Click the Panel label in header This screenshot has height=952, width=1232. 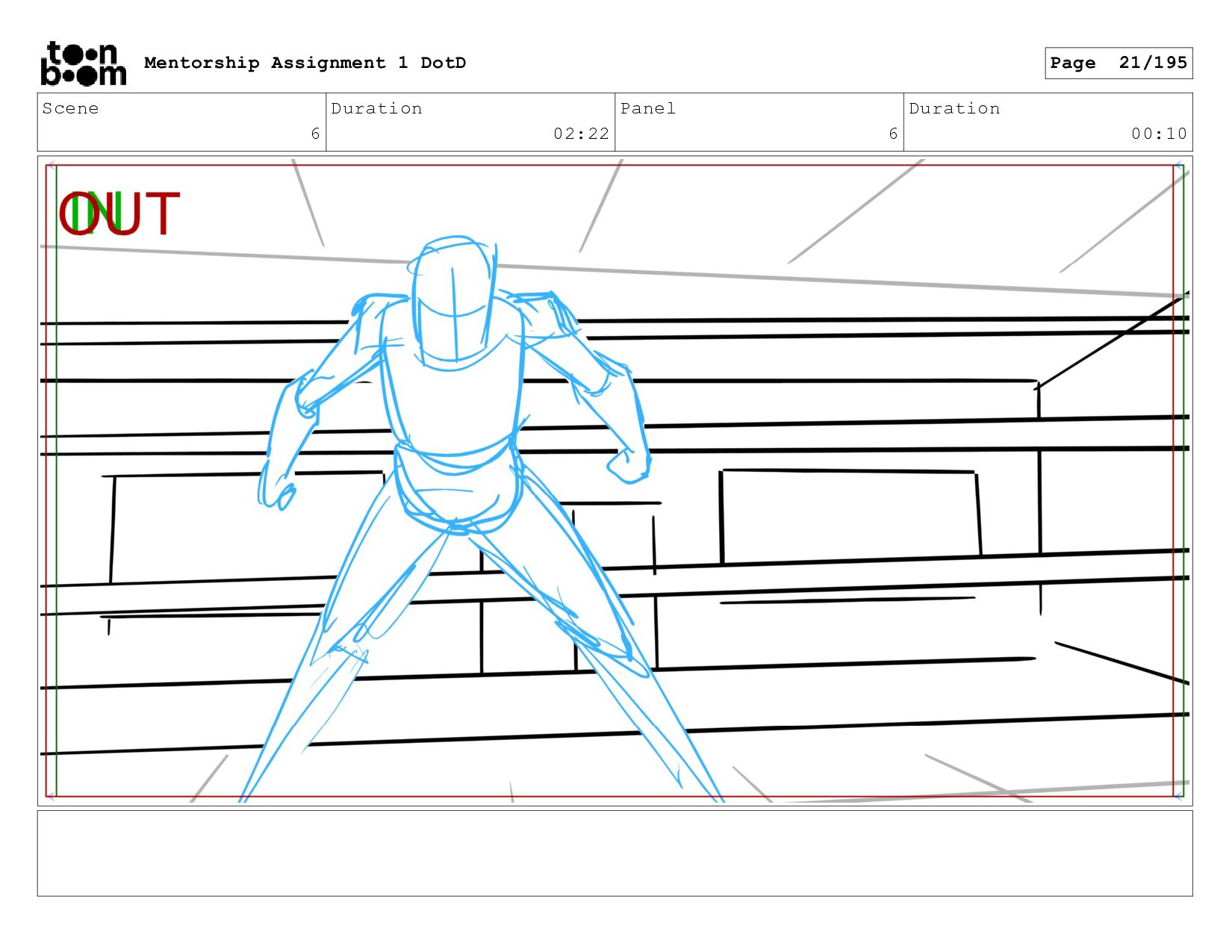coord(647,109)
